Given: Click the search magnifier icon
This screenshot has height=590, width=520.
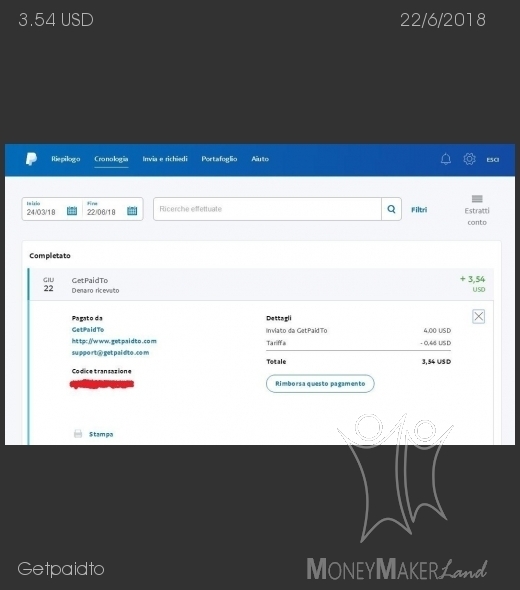Looking at the screenshot, I should coord(391,209).
